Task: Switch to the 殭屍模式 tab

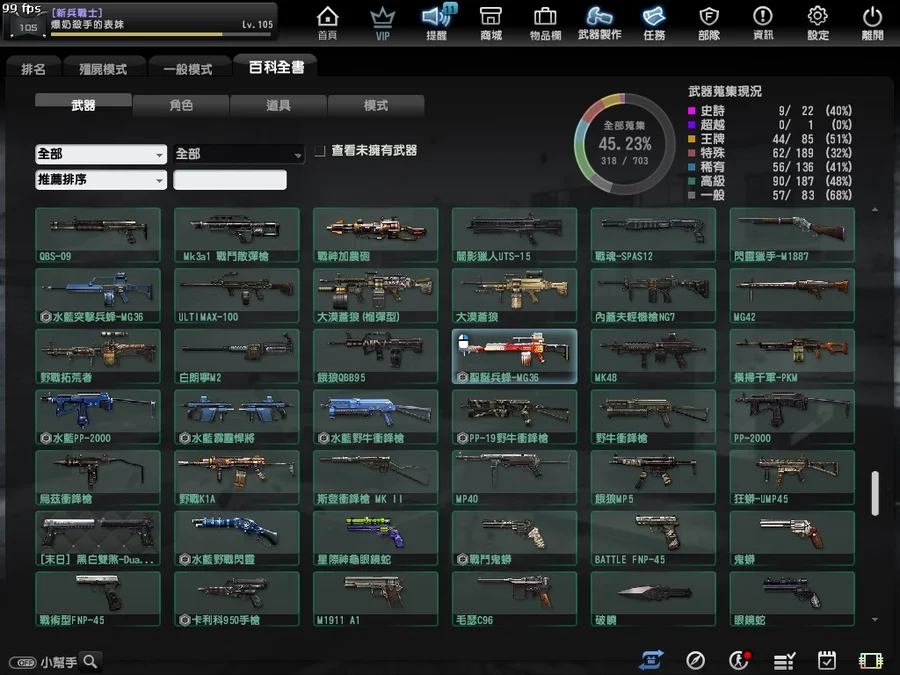Action: [103, 69]
